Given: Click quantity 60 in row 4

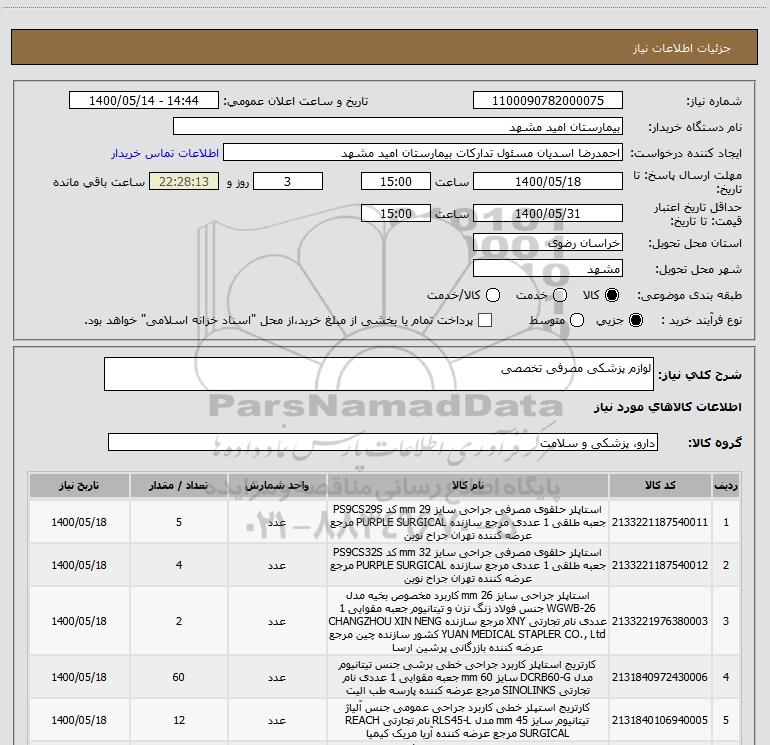Looking at the screenshot, I should [179, 677].
